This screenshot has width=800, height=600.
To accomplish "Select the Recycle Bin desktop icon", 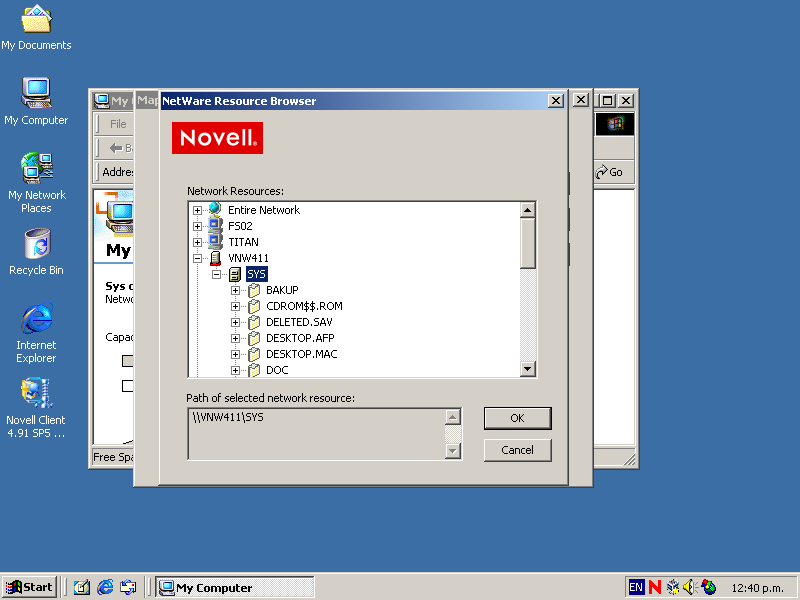I will [x=36, y=252].
